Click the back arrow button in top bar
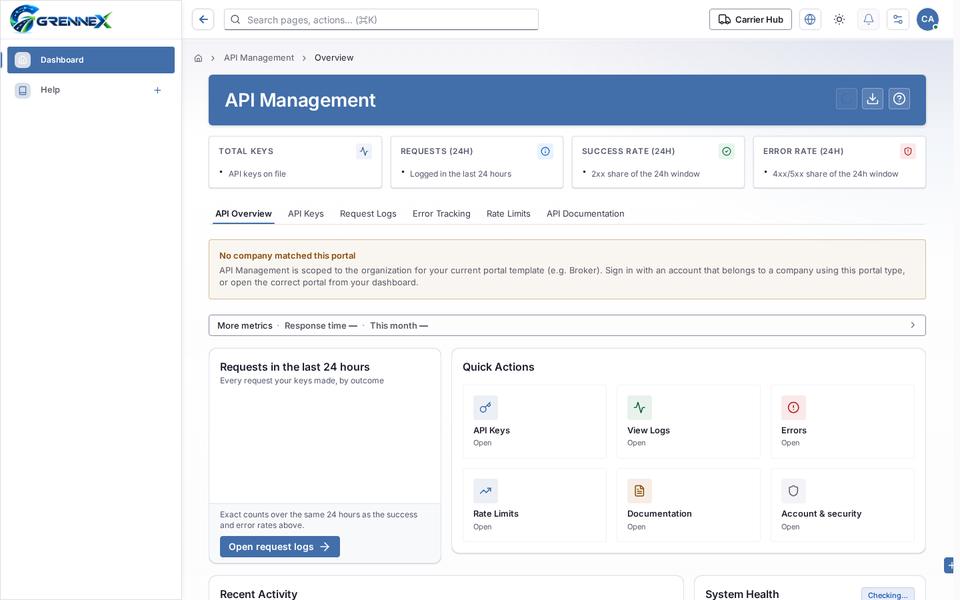This screenshot has width=960, height=600. click(x=203, y=20)
